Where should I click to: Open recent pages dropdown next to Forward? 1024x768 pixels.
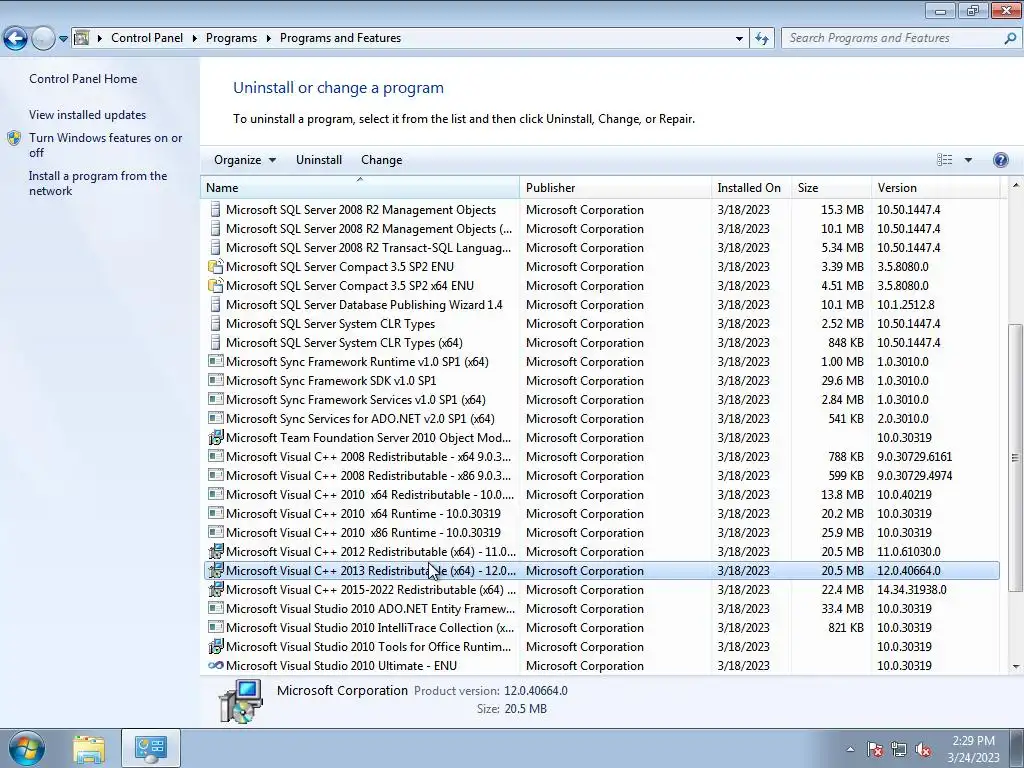tap(63, 39)
